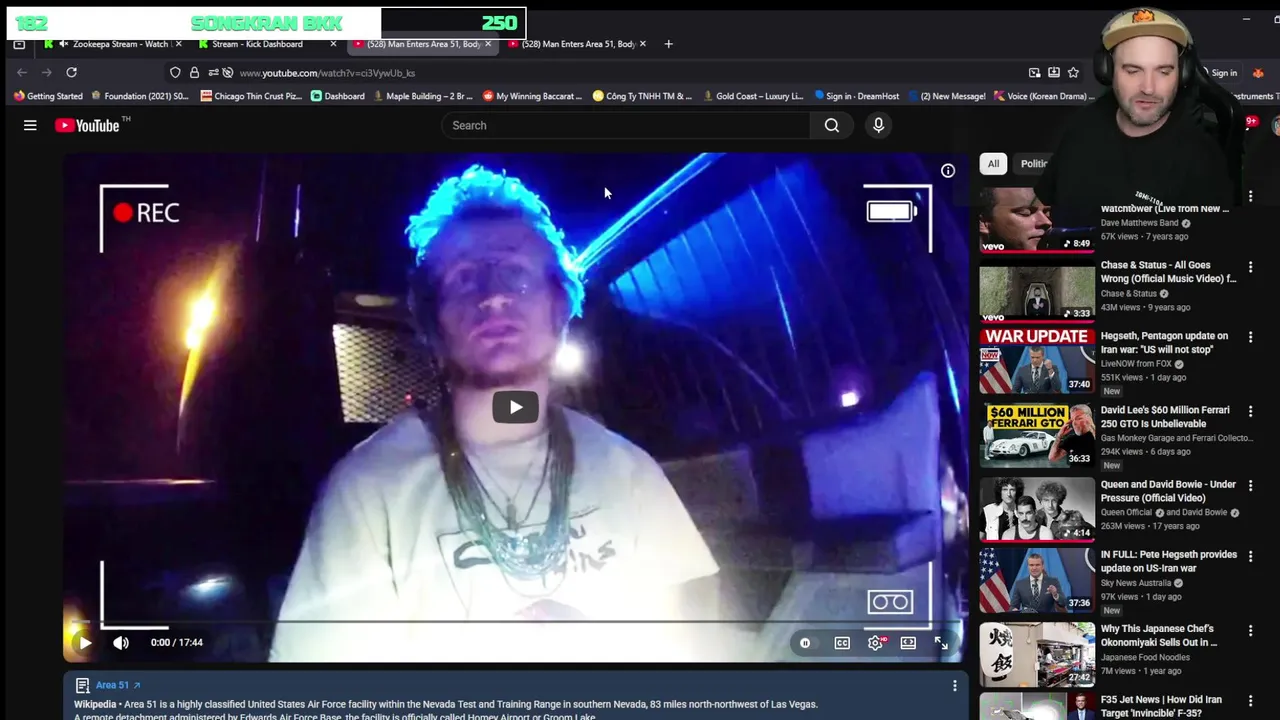Mute the video with the speaker icon

tap(121, 643)
